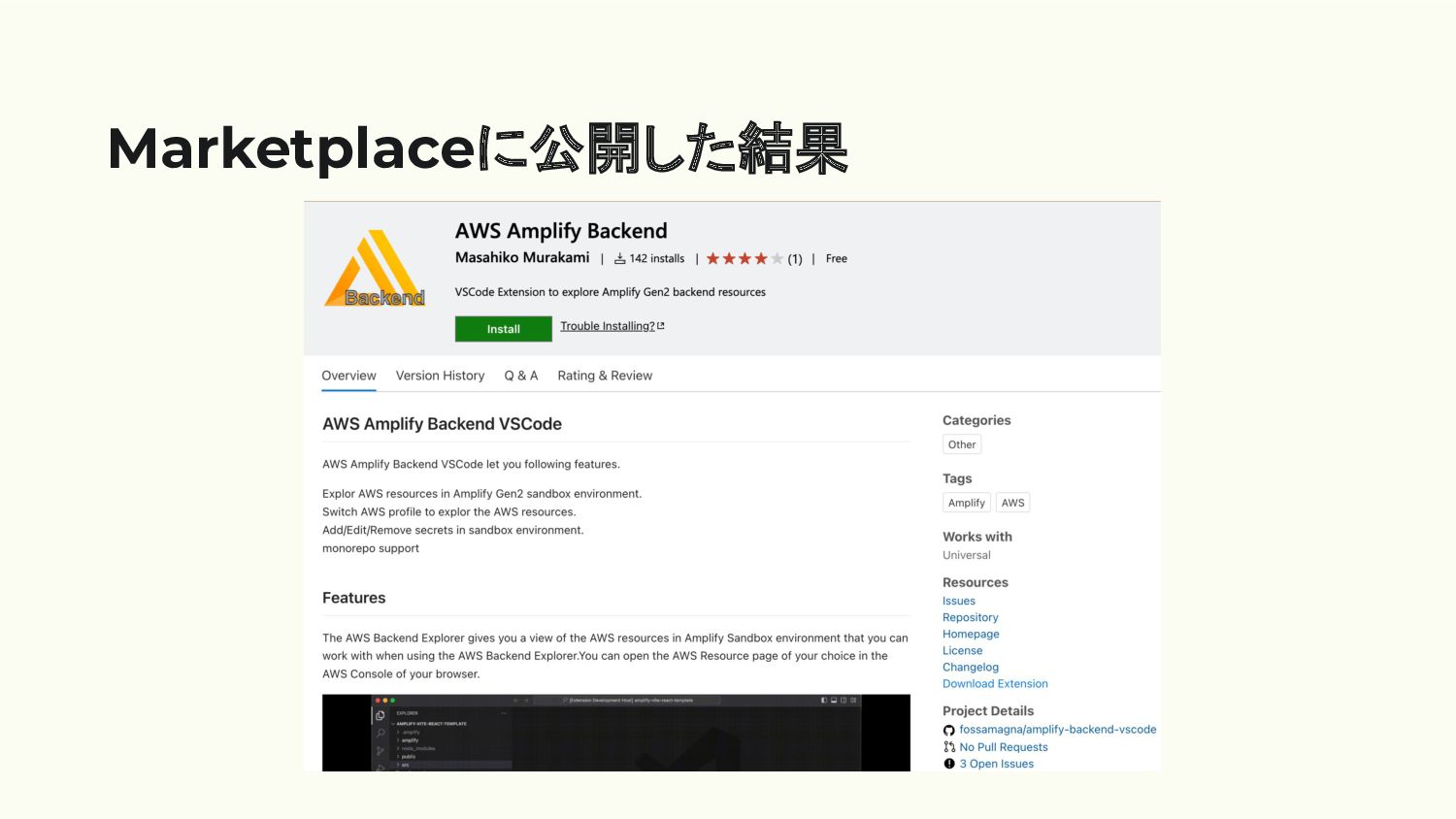Open the Issues resource link
Image resolution: width=1456 pixels, height=819 pixels.
pos(959,601)
